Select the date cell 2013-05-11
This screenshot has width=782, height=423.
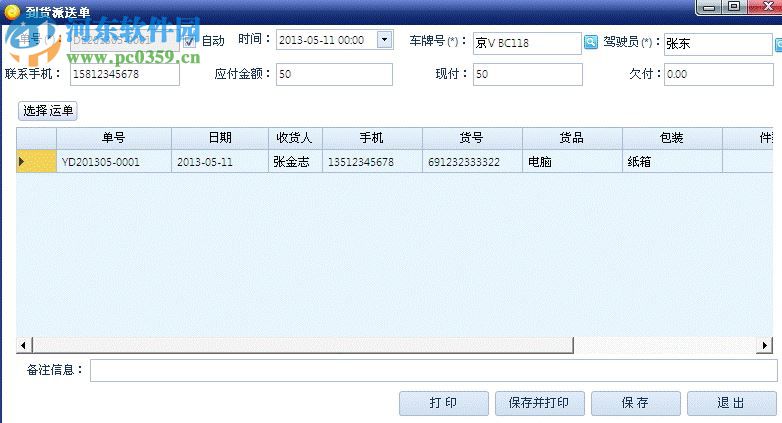click(x=220, y=161)
